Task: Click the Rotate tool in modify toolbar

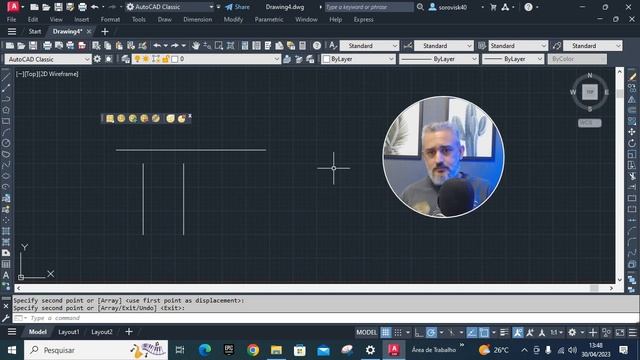Action: tap(632, 143)
